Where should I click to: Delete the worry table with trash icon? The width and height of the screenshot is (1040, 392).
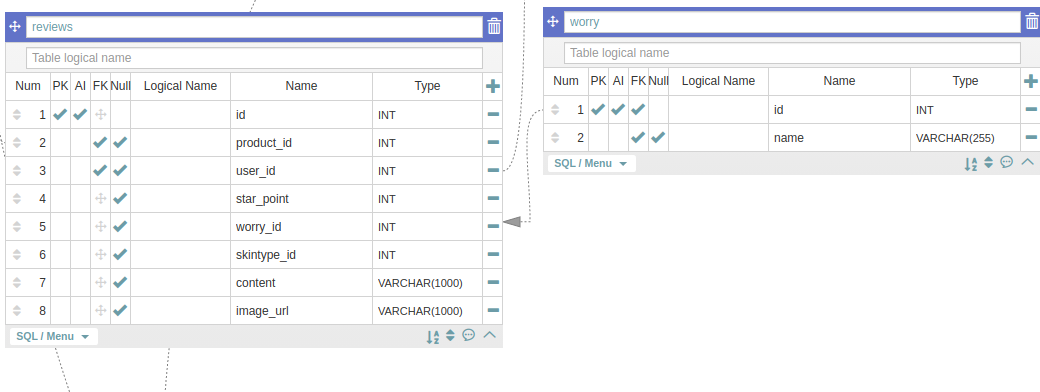[1032, 21]
